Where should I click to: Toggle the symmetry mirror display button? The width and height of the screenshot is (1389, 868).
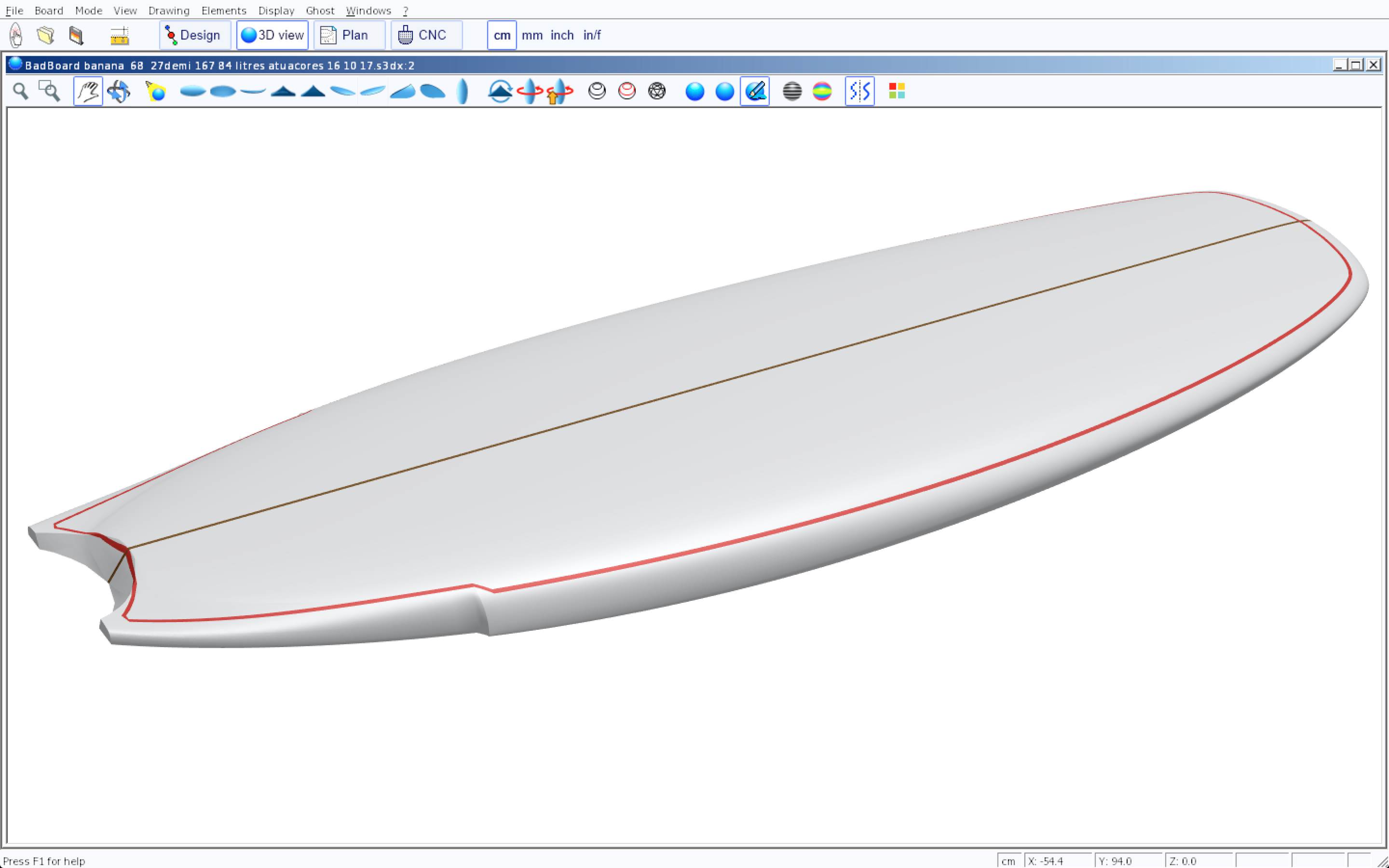click(859, 91)
